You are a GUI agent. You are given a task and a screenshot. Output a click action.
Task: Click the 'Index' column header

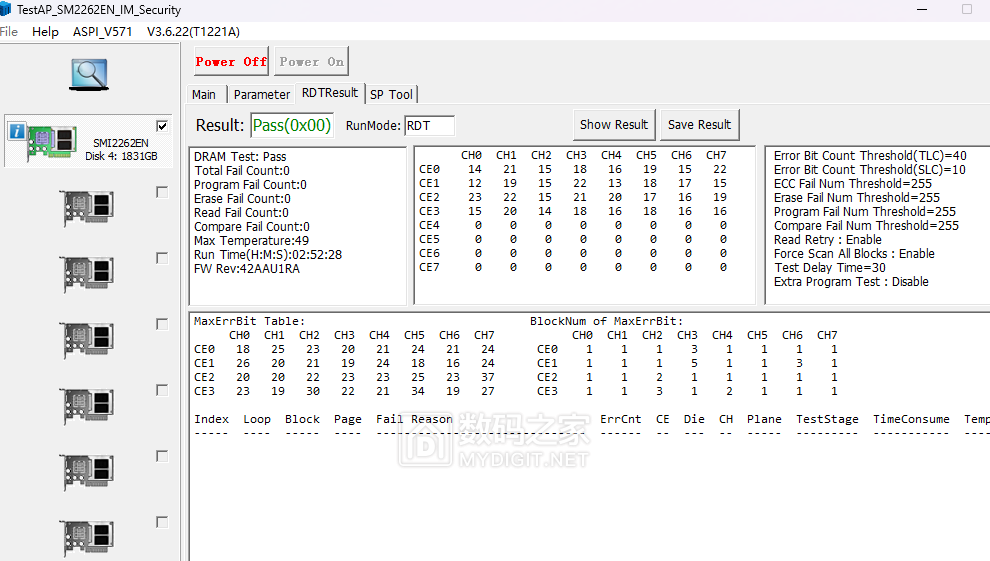(x=212, y=419)
